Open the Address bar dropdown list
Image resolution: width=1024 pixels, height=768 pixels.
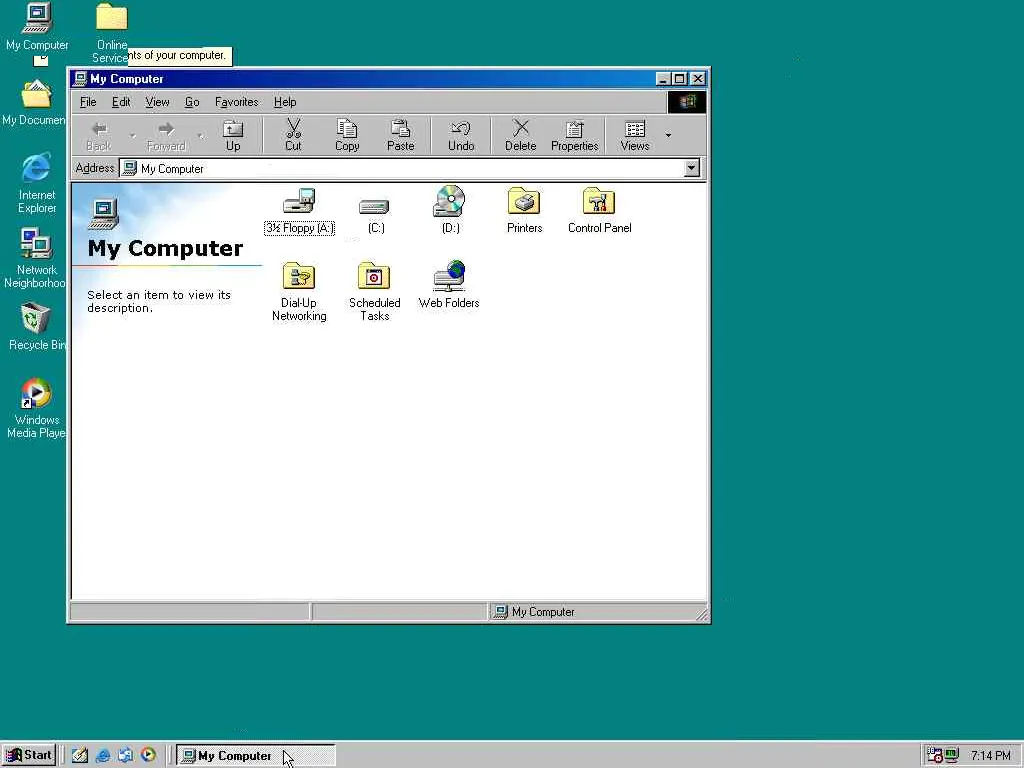pos(692,168)
